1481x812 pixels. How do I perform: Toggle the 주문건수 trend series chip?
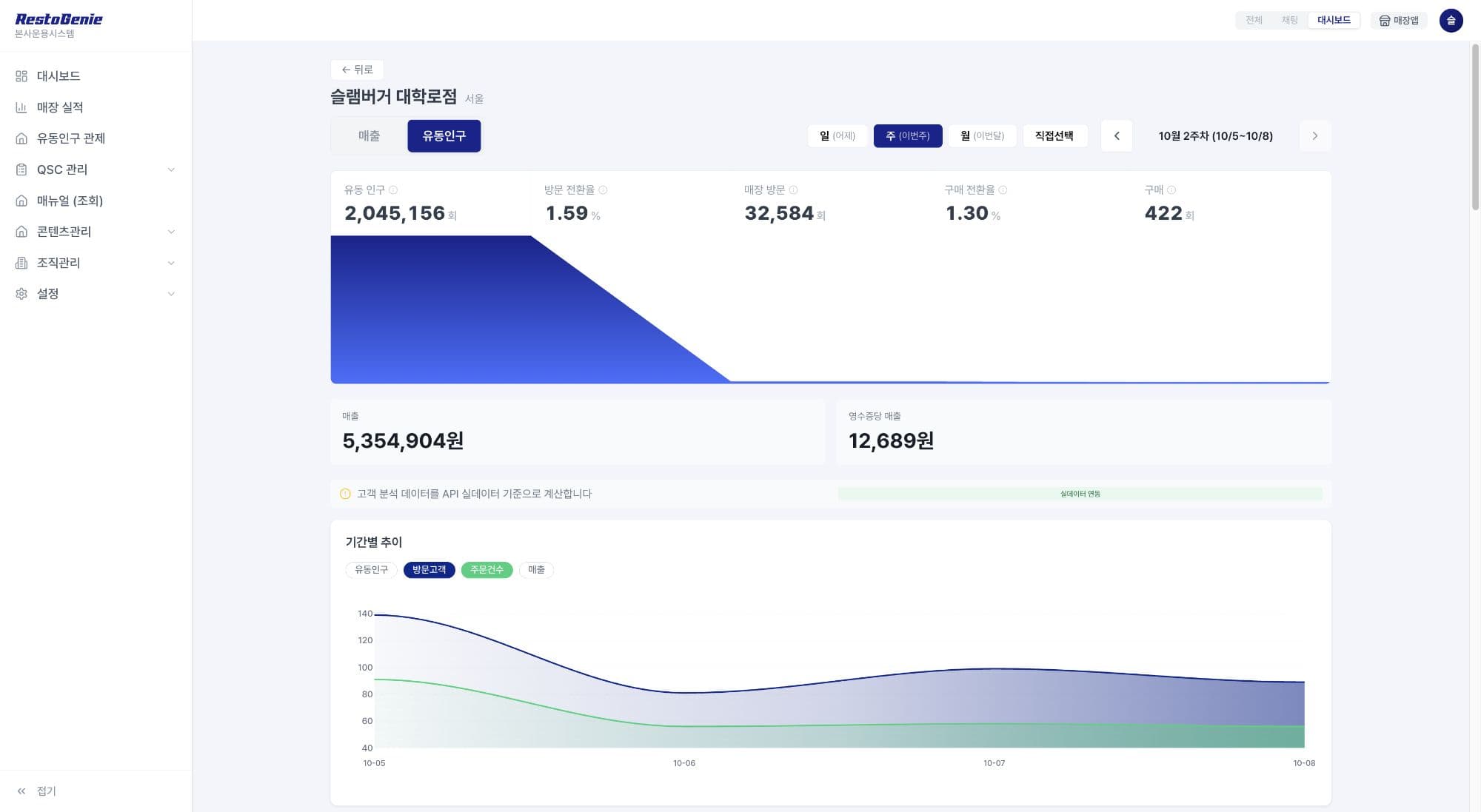click(x=487, y=570)
